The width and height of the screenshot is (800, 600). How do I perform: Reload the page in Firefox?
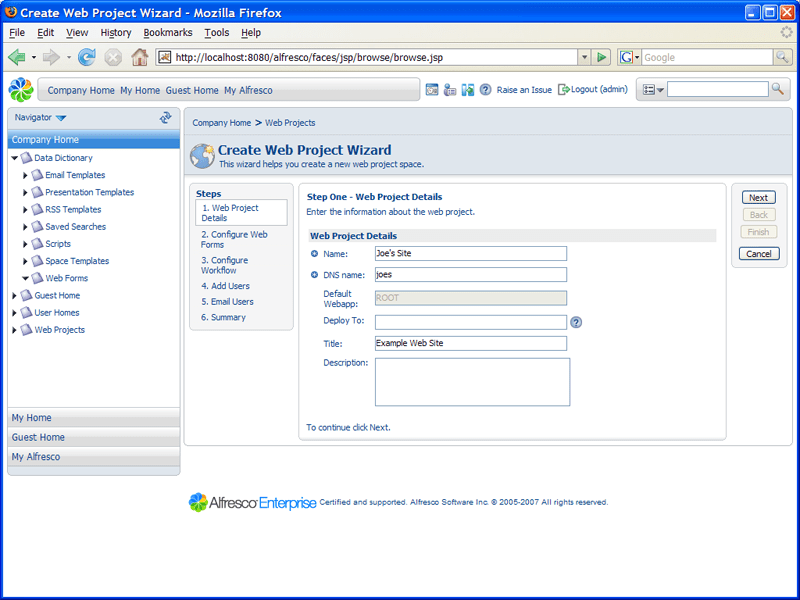pyautogui.click(x=88, y=57)
